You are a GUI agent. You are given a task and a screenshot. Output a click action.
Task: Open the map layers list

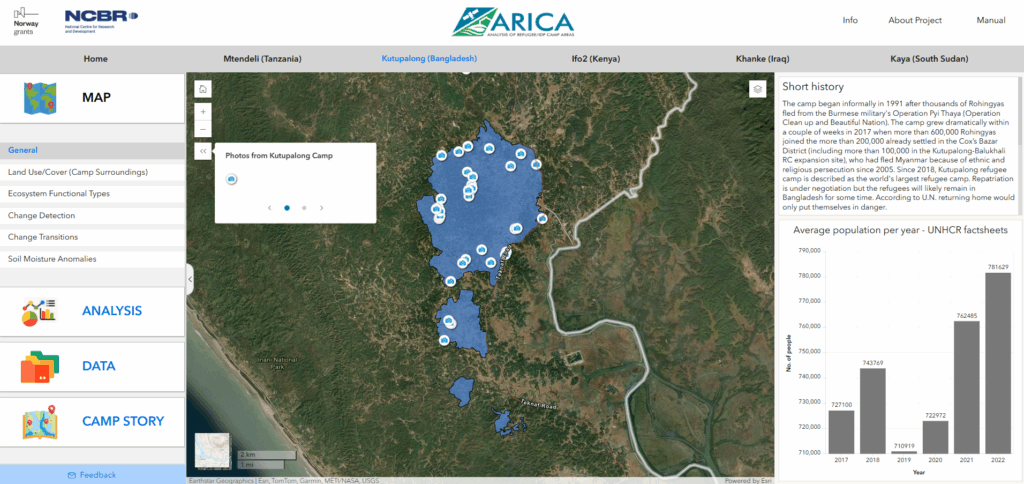coord(758,89)
